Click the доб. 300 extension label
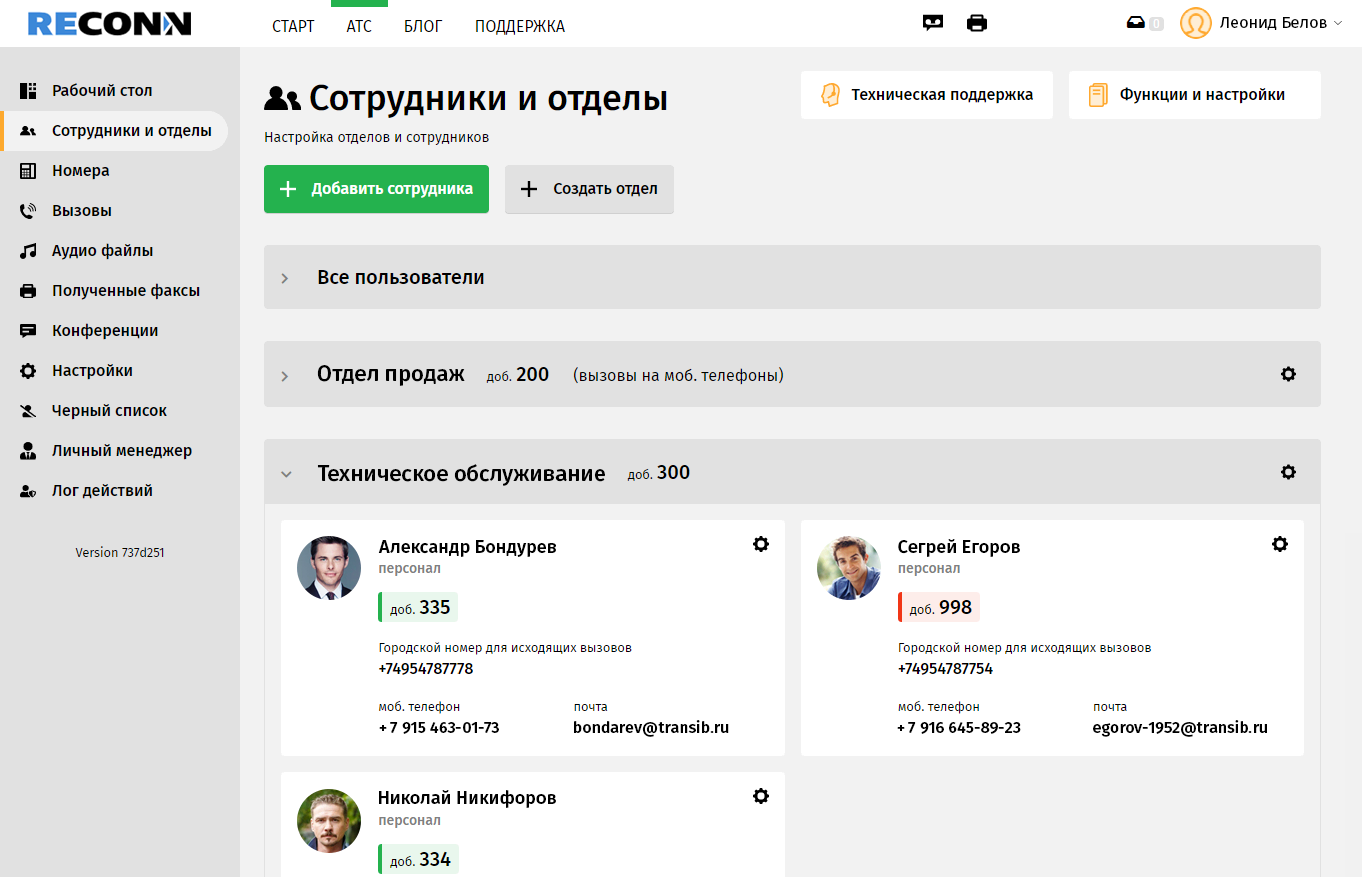Image resolution: width=1362 pixels, height=877 pixels. tap(659, 473)
